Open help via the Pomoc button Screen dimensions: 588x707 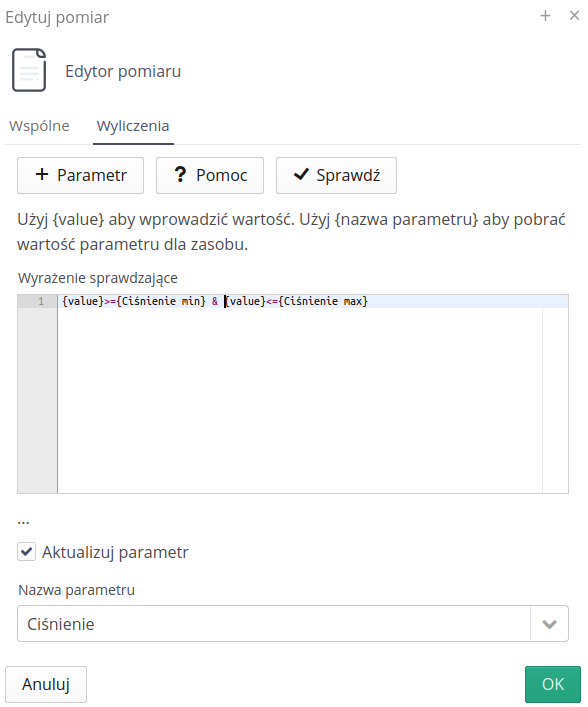210,175
